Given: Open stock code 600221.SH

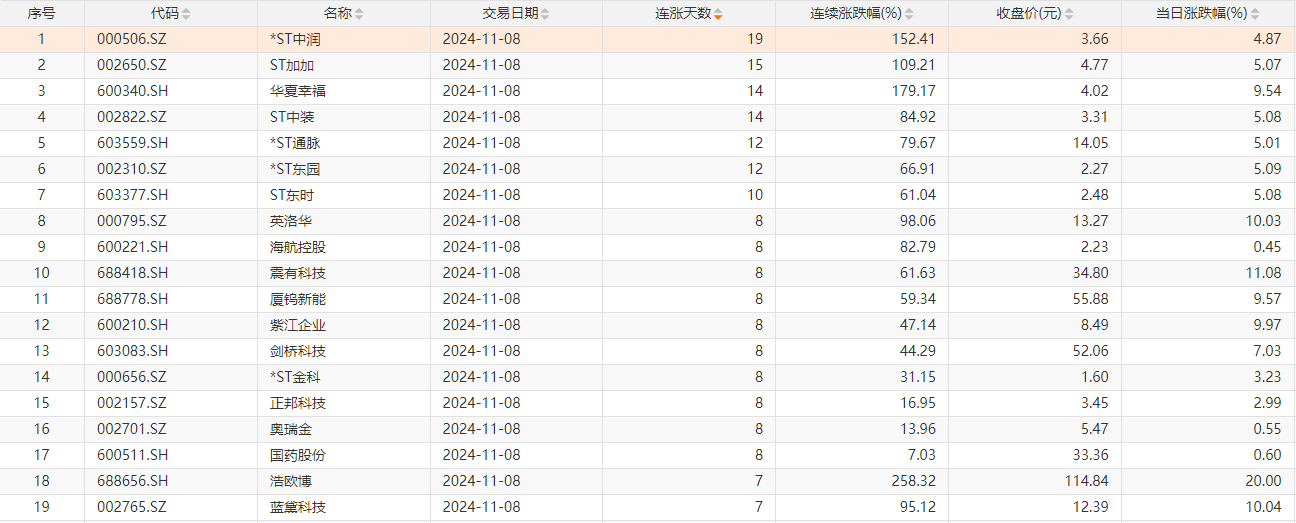Looking at the screenshot, I should pos(130,247).
